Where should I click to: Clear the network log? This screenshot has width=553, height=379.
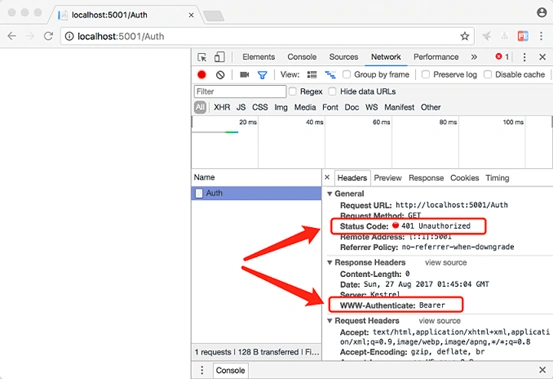[x=220, y=75]
